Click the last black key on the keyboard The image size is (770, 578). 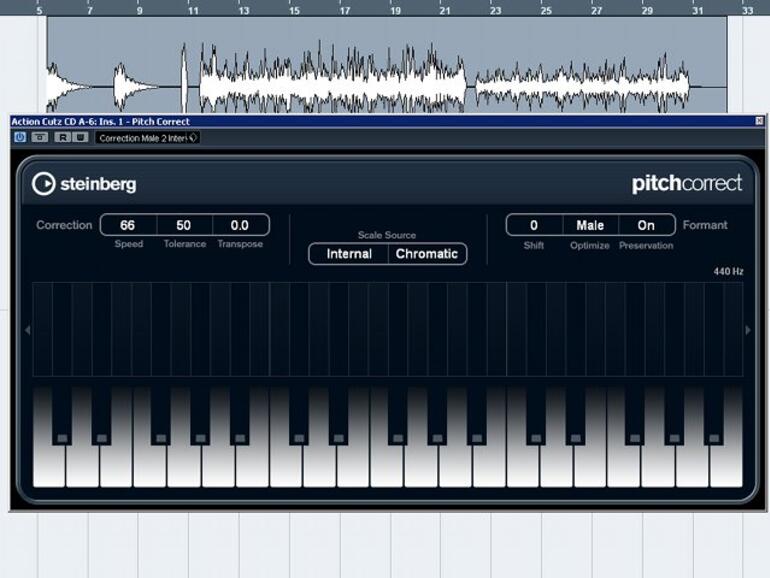[x=714, y=415]
